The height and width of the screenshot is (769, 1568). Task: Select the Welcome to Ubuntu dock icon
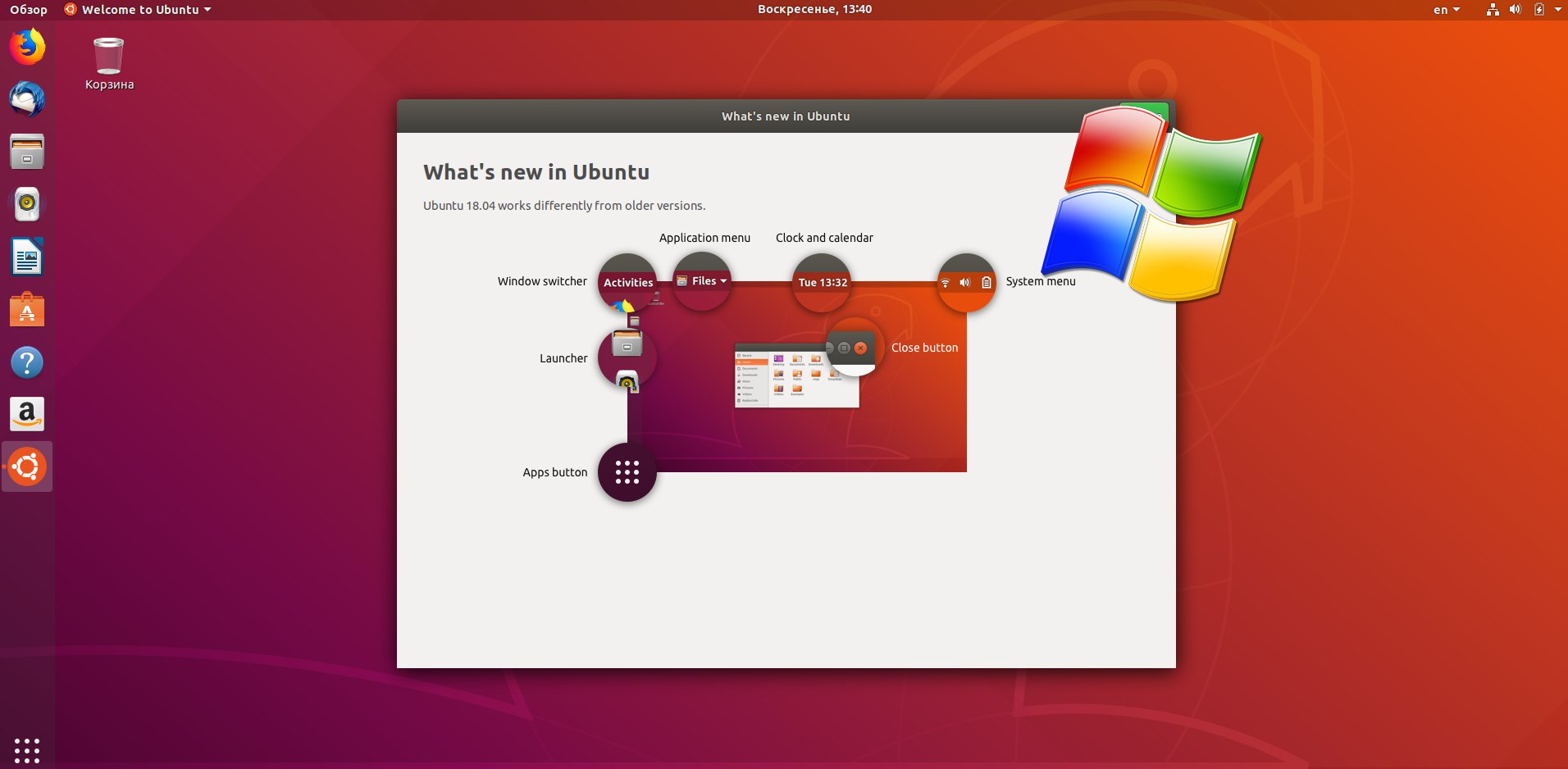27,466
